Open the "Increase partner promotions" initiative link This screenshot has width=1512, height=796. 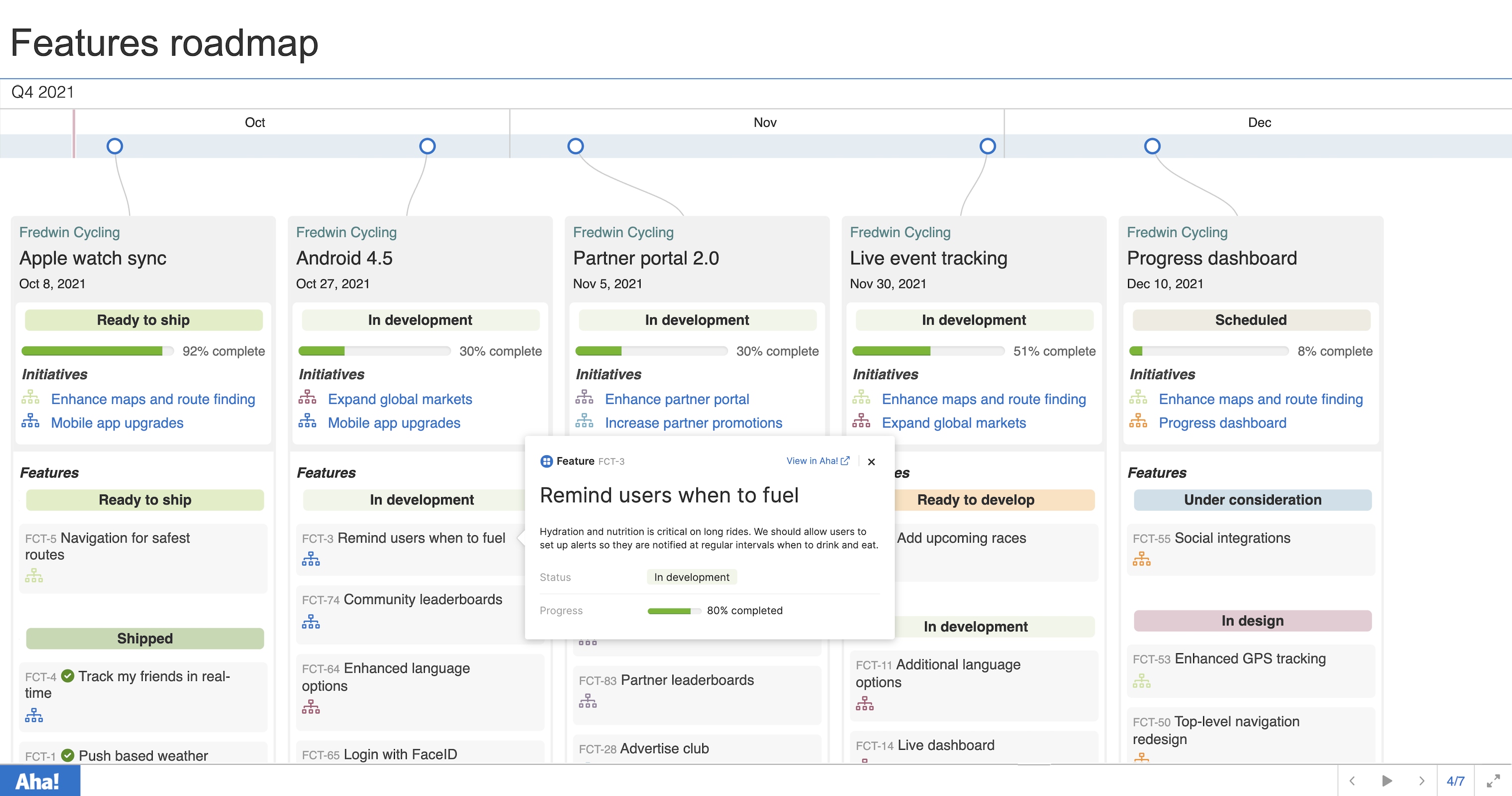coord(694,423)
